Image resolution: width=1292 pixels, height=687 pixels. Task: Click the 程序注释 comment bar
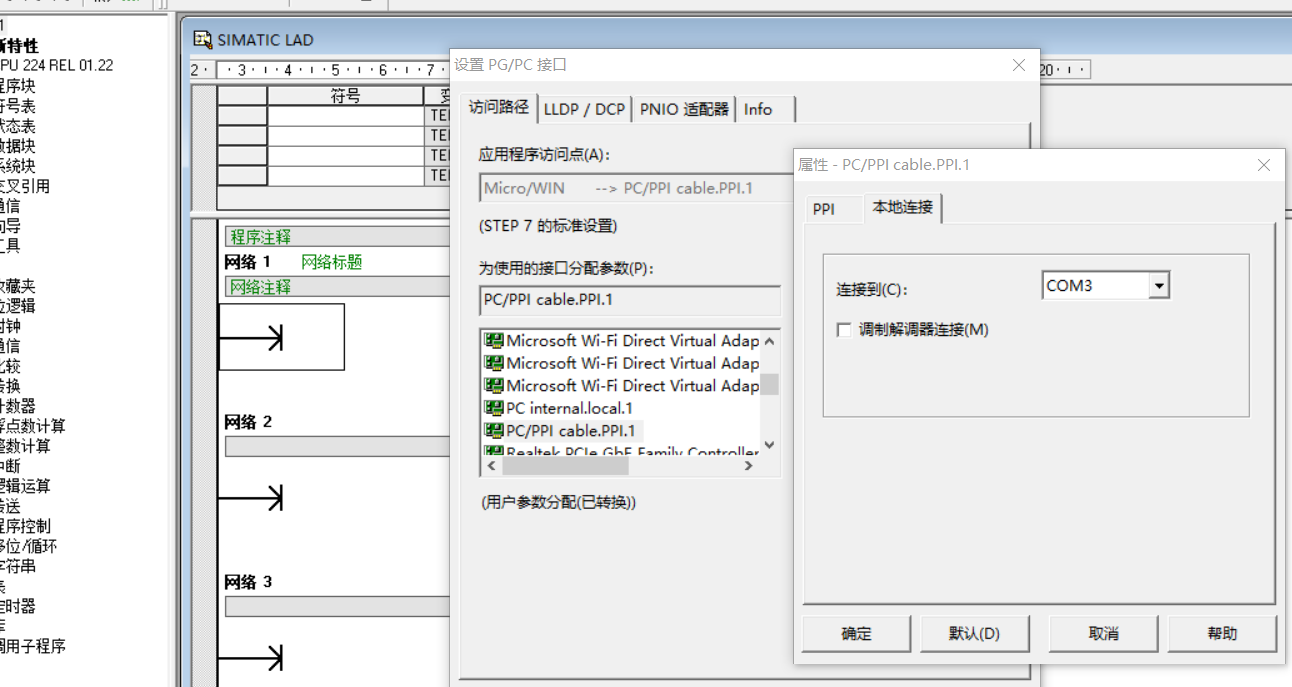(x=338, y=237)
